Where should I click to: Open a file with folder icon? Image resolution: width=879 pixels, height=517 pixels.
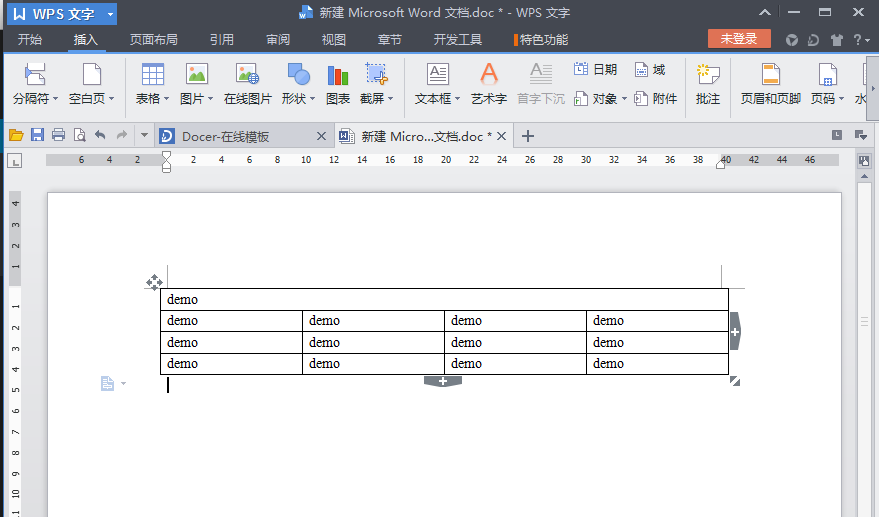click(x=16, y=135)
